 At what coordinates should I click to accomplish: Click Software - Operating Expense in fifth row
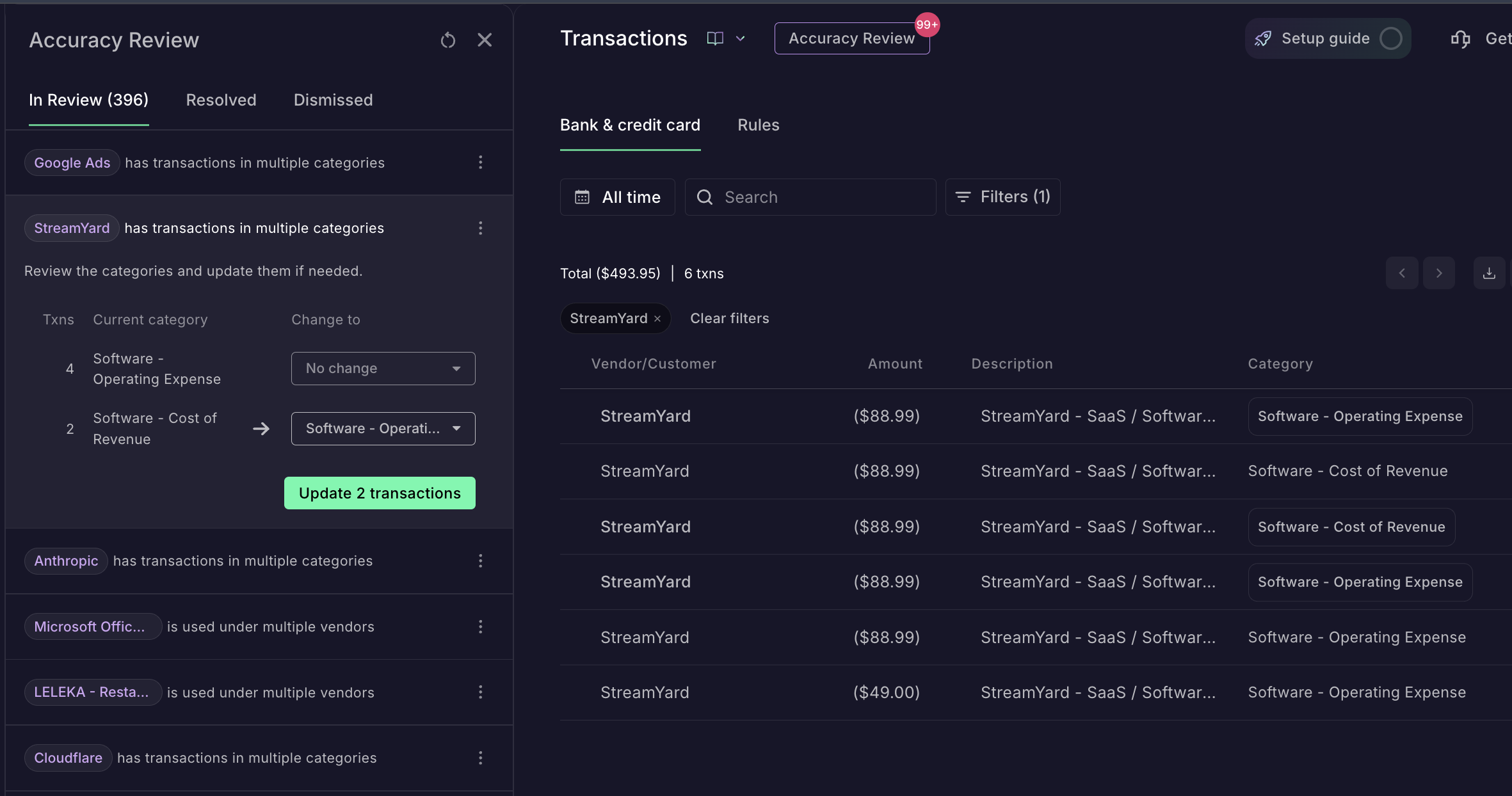pyautogui.click(x=1356, y=638)
